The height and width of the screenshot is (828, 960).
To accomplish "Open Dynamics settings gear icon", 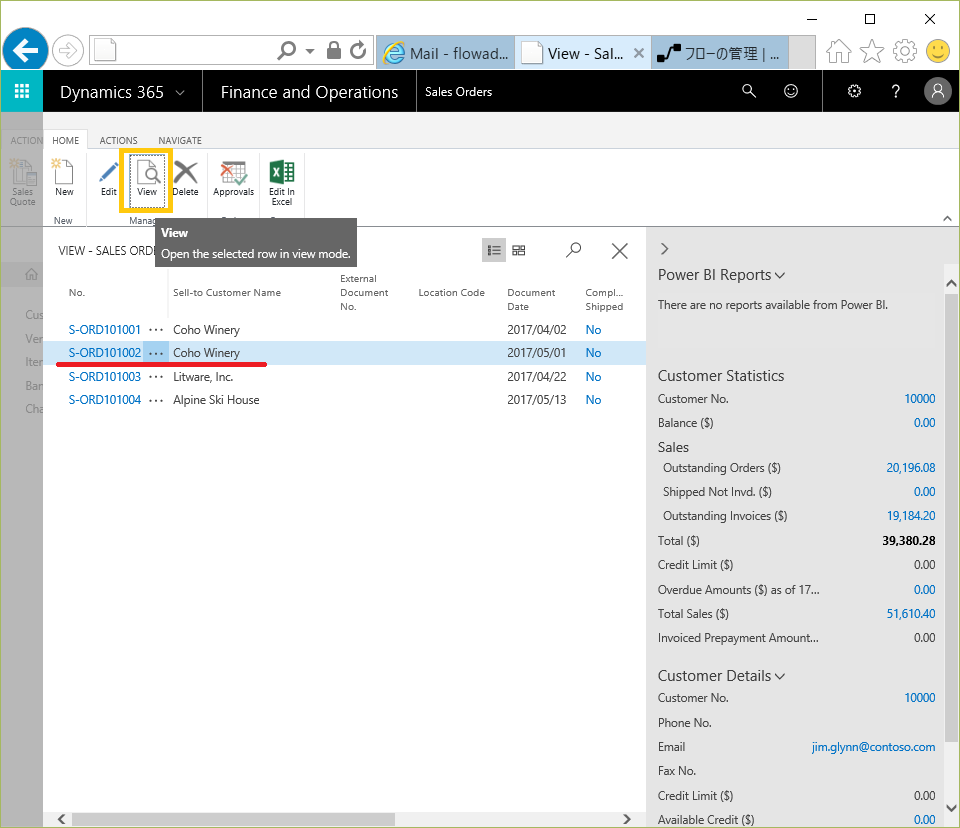I will pyautogui.click(x=854, y=91).
